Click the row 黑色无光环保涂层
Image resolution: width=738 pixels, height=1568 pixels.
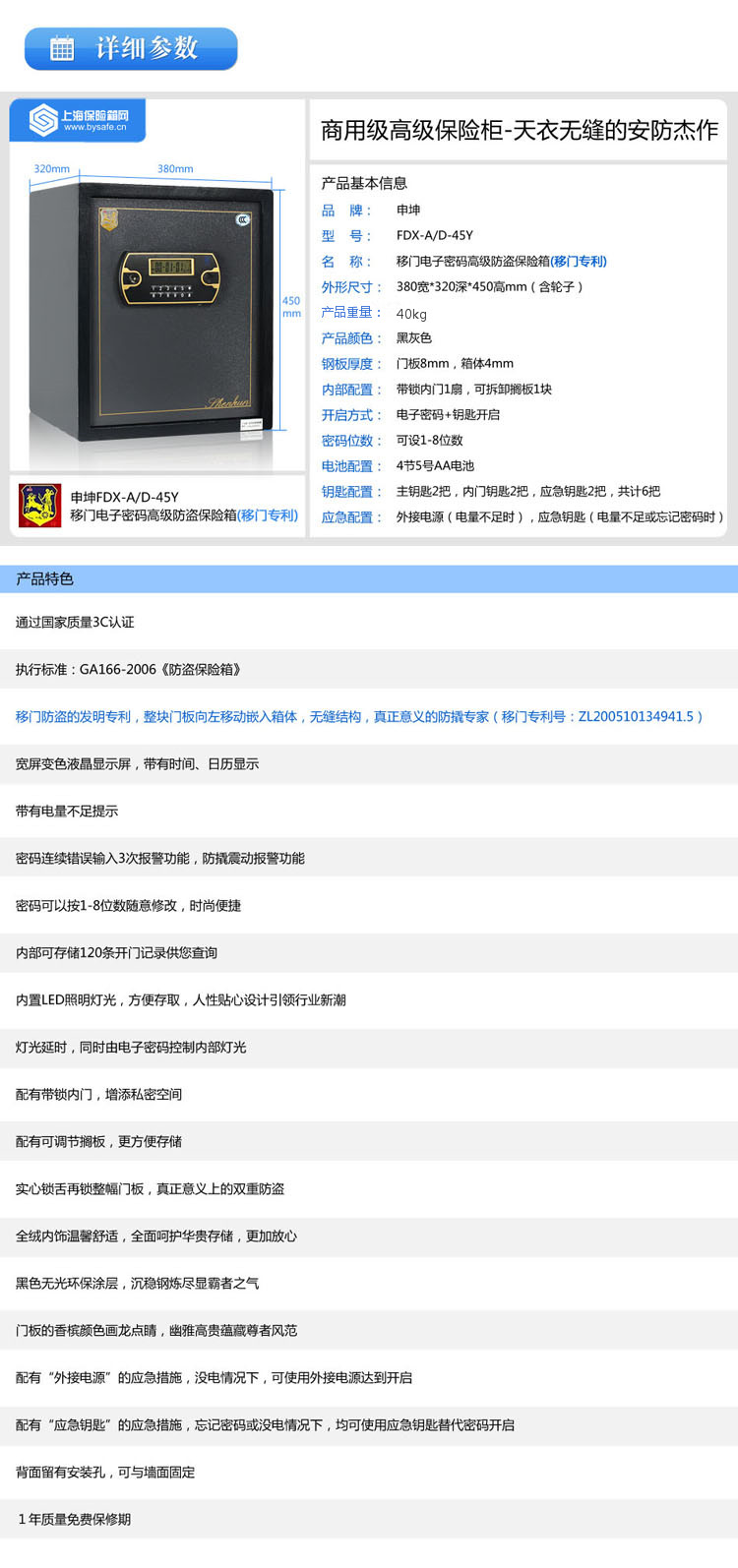tap(369, 1283)
